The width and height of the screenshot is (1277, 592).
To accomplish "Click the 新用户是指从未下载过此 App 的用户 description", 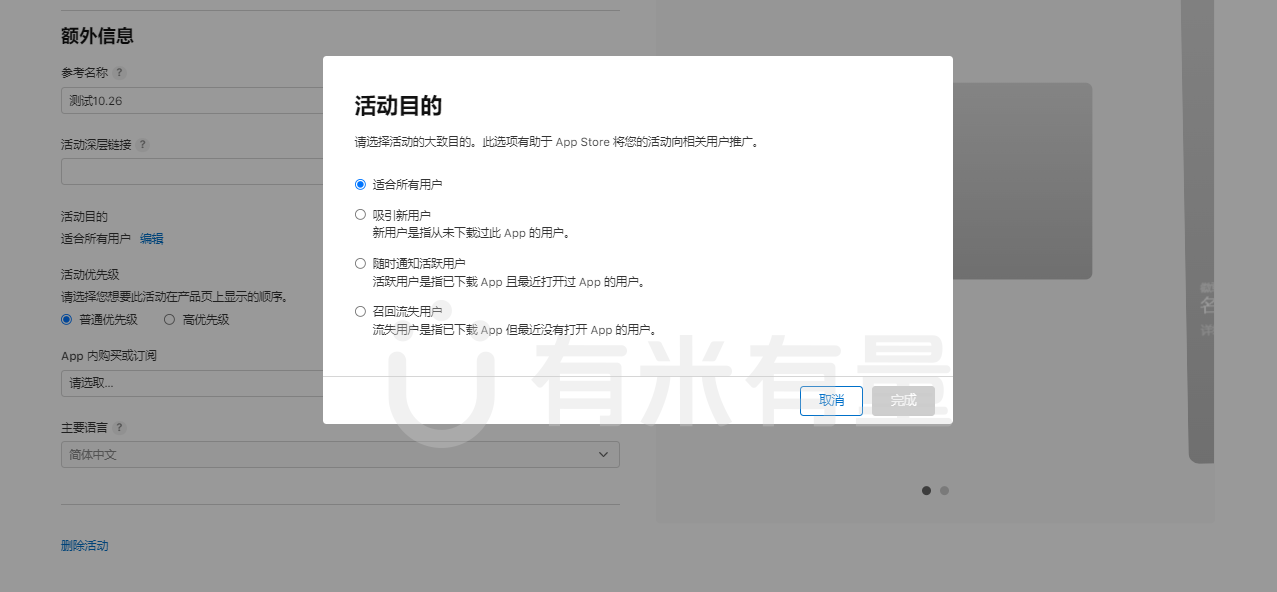I will [x=470, y=233].
